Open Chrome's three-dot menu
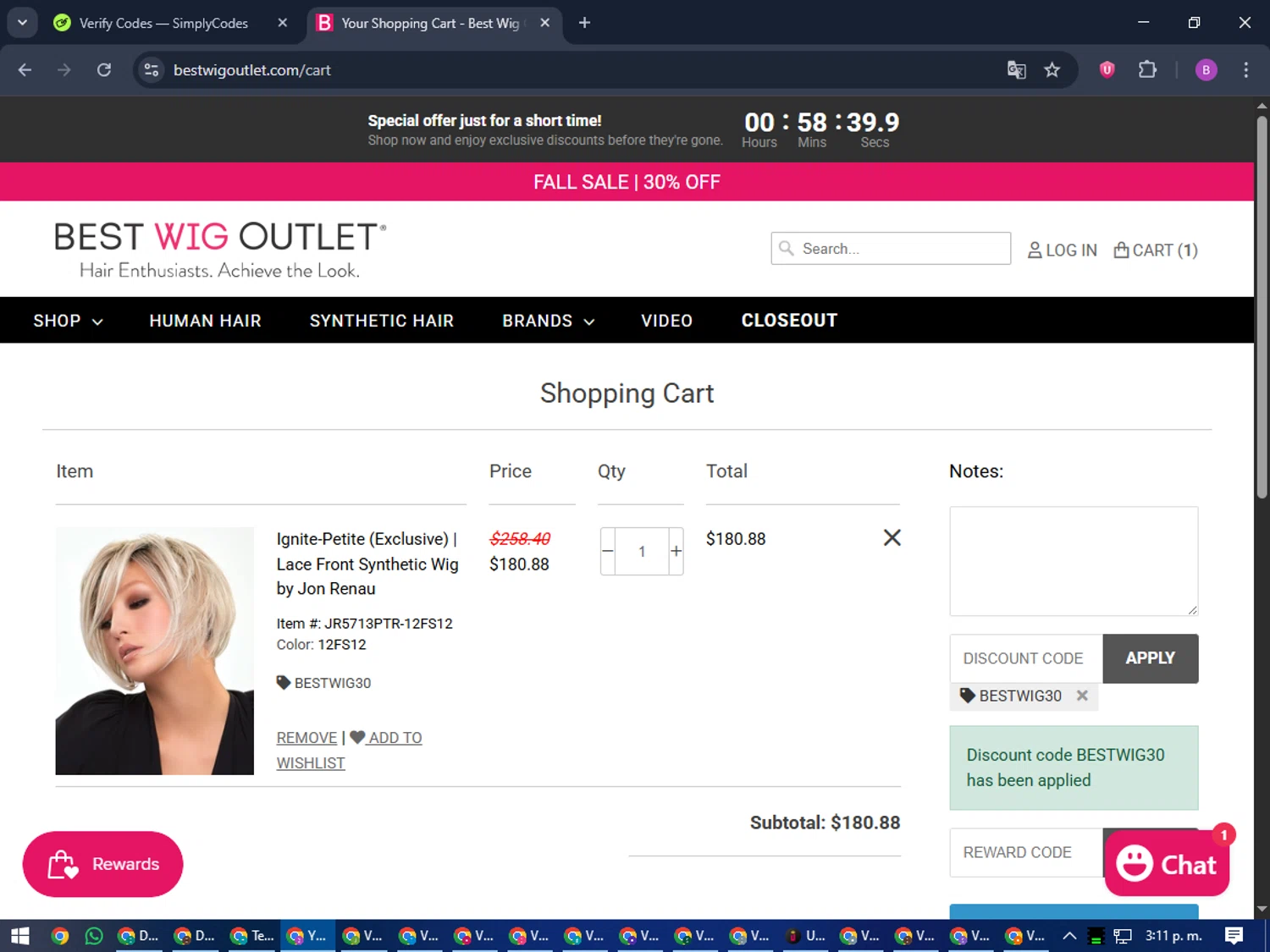 pyautogui.click(x=1245, y=70)
